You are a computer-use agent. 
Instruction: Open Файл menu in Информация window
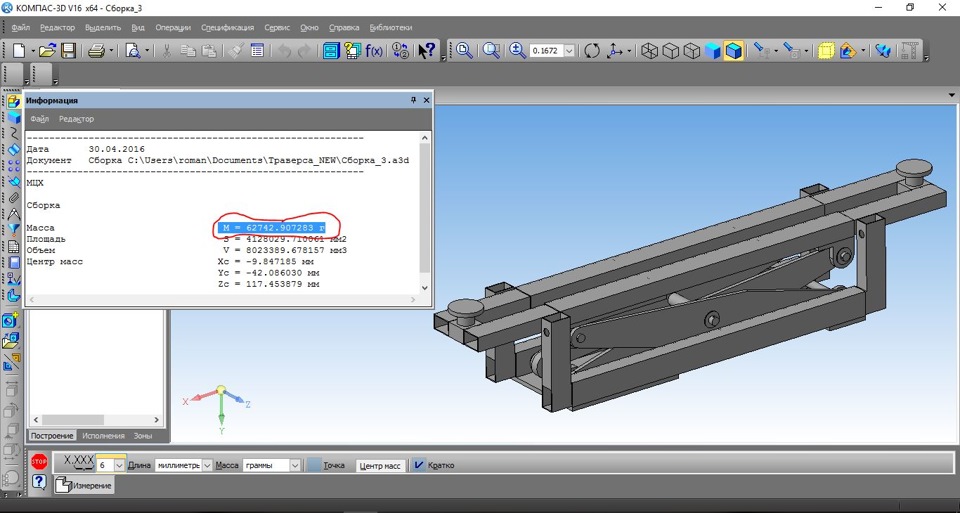pyautogui.click(x=39, y=119)
